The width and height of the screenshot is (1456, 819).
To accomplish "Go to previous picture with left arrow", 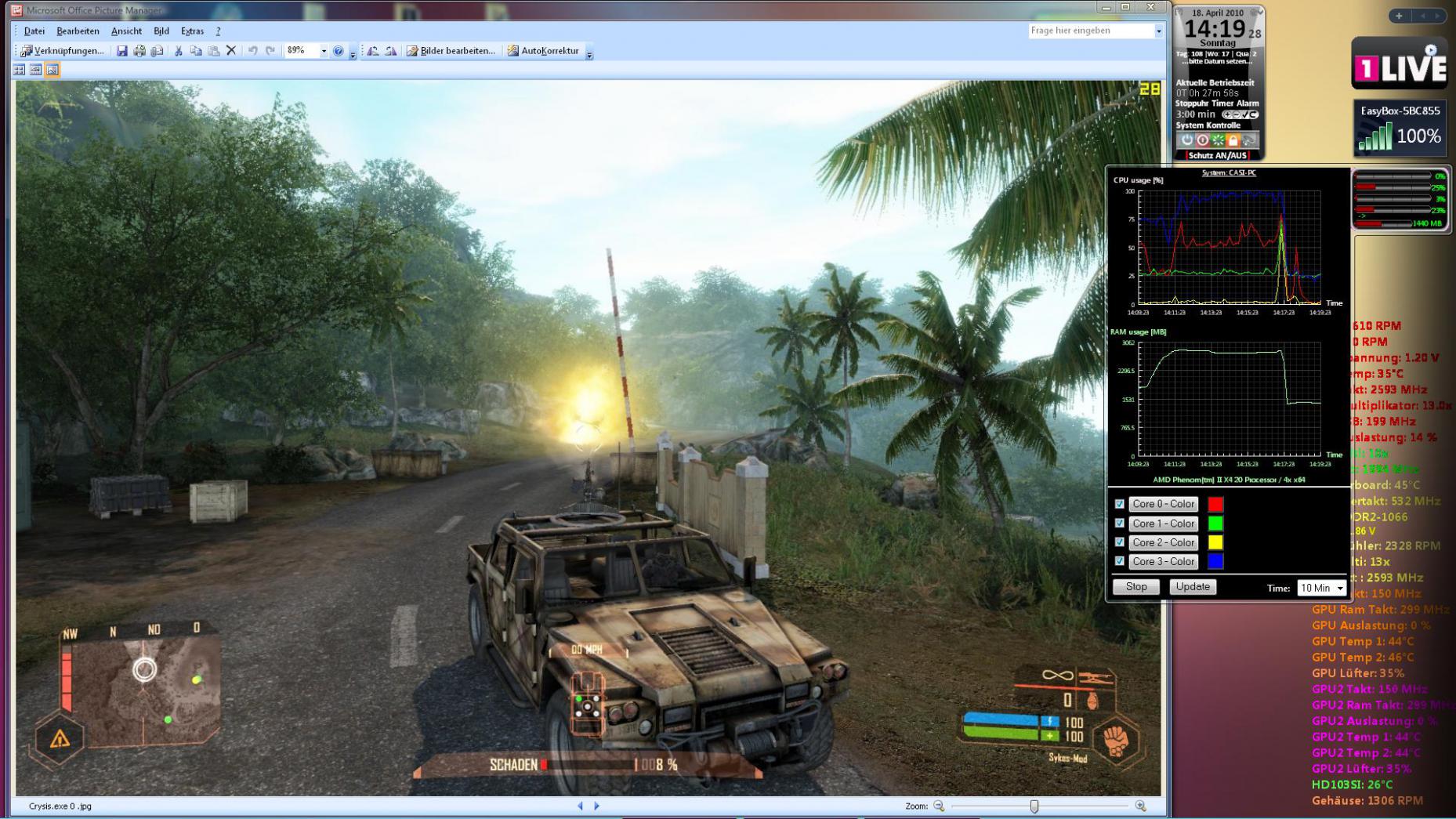I will coord(580,806).
